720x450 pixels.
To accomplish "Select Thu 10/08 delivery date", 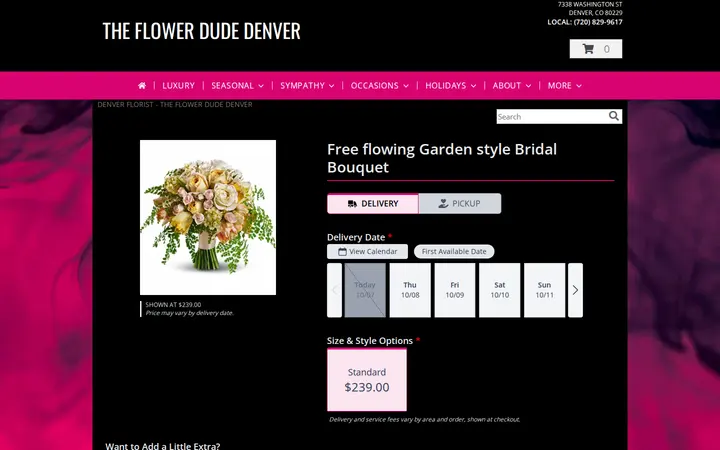I will pos(410,290).
